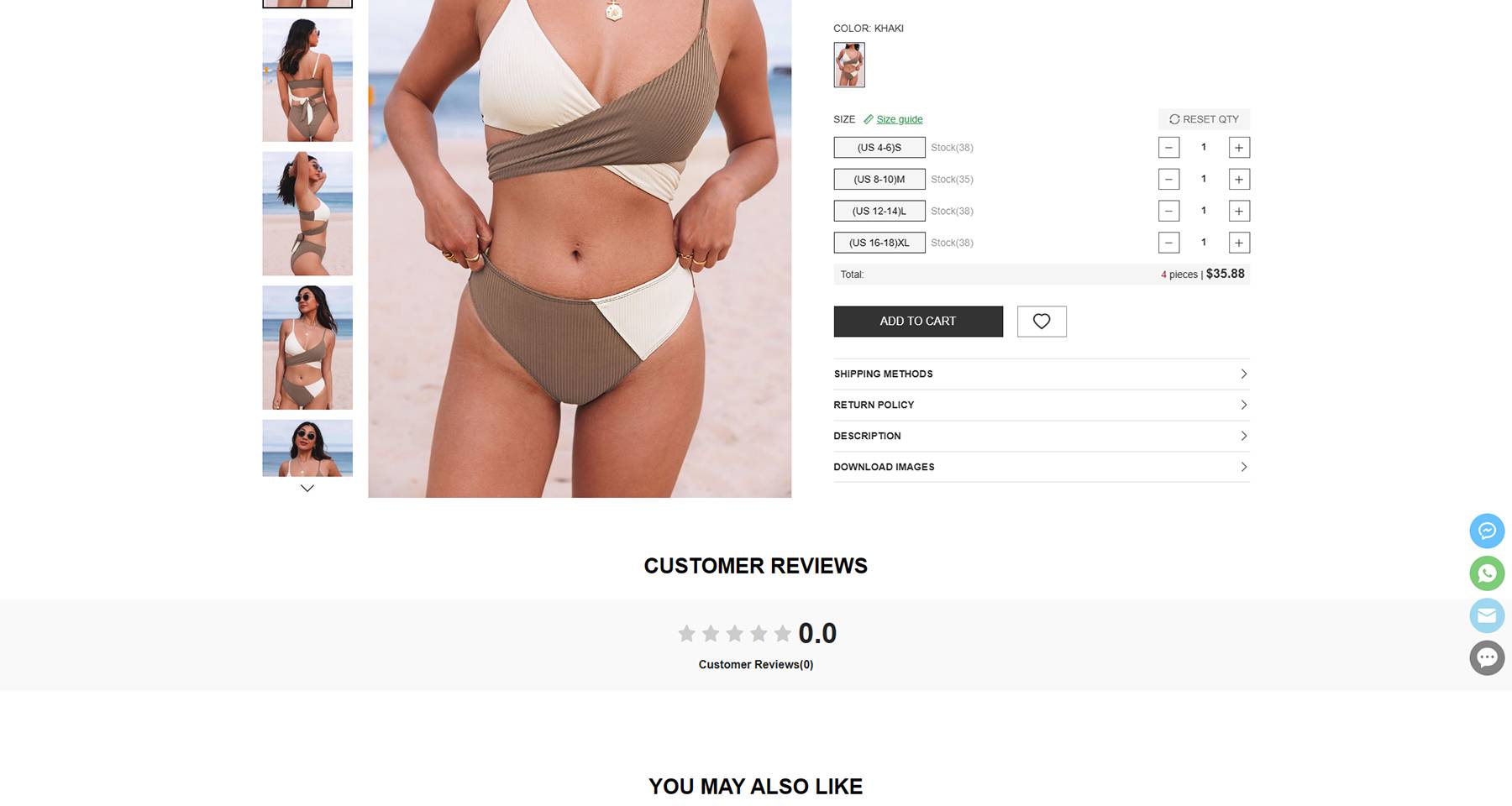Add item to wishlist with heart icon
1512x806 pixels.
[x=1042, y=322]
